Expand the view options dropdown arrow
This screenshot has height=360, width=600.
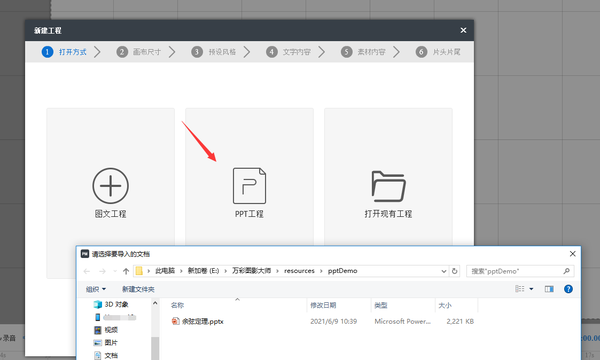531,289
